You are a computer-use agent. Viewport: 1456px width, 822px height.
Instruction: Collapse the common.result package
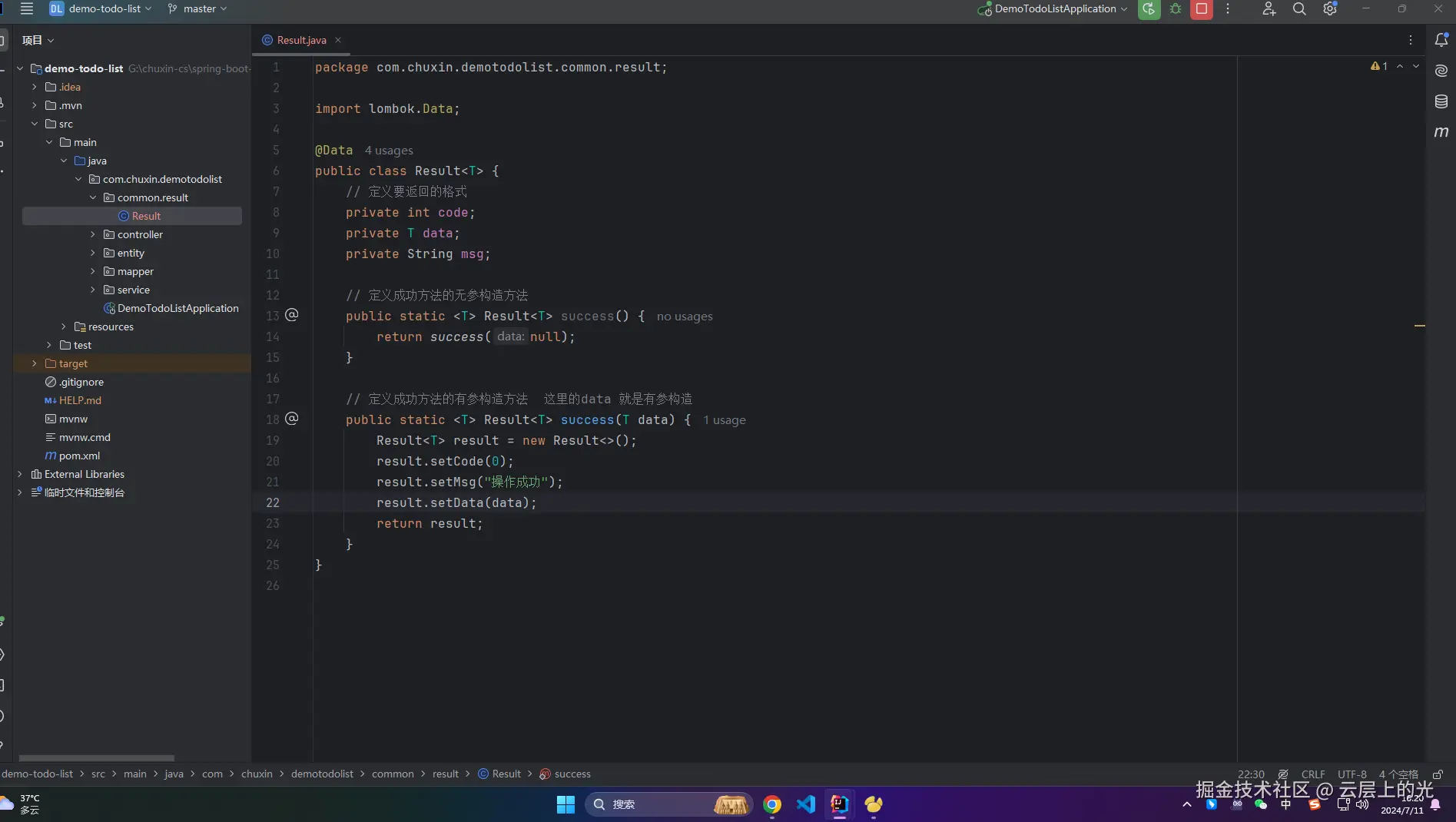(x=93, y=197)
